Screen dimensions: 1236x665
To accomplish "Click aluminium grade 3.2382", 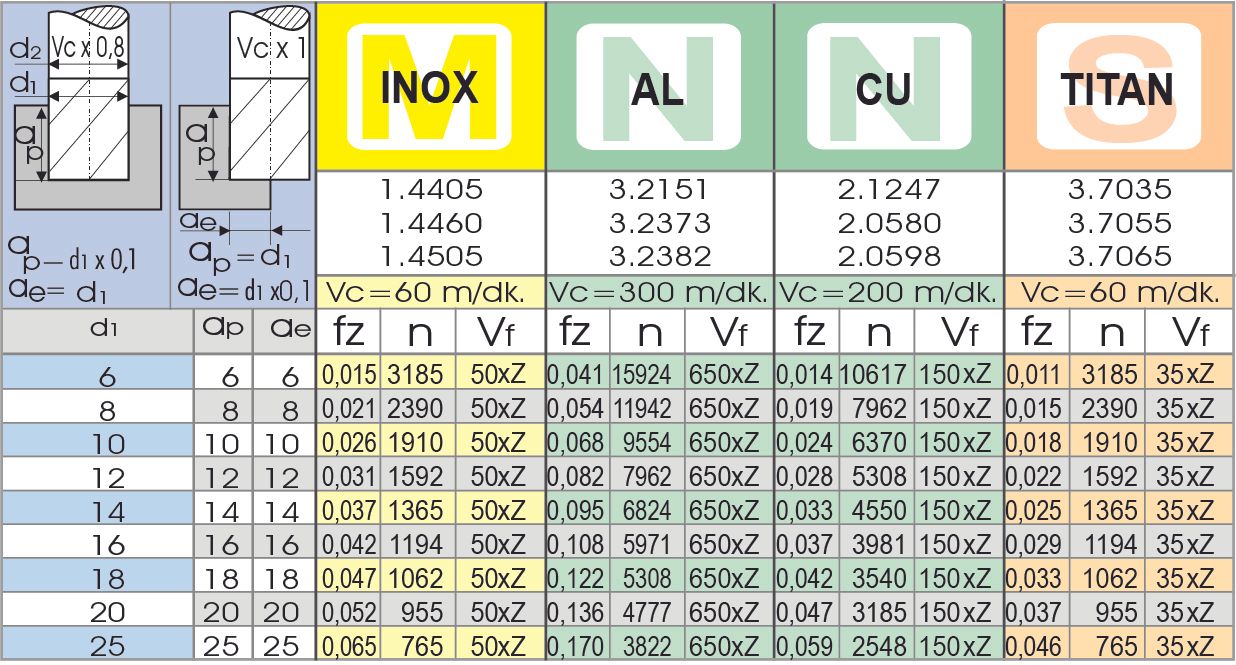I will [659, 255].
